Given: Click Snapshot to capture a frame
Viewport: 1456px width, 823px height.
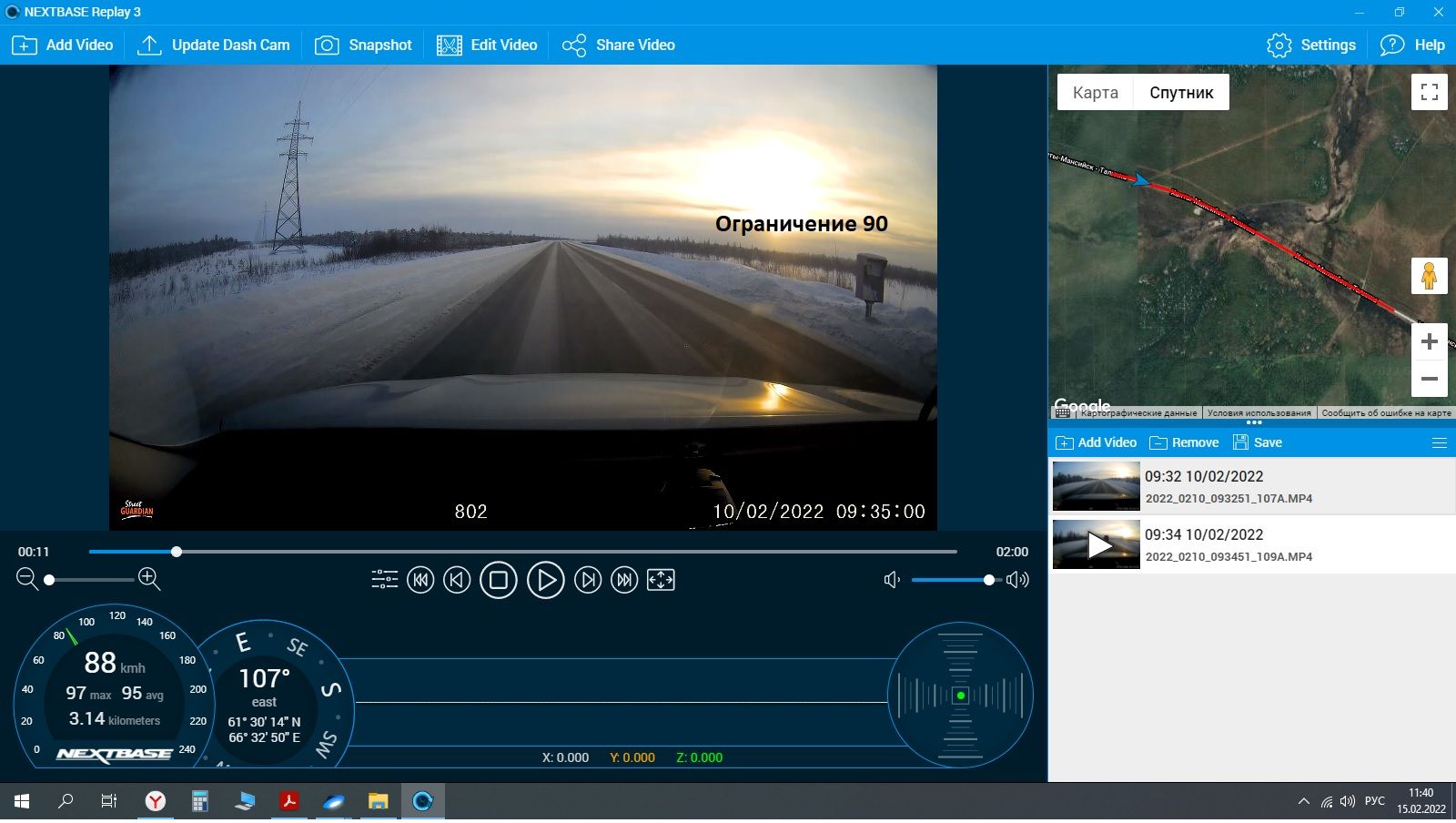Looking at the screenshot, I should coord(363,45).
